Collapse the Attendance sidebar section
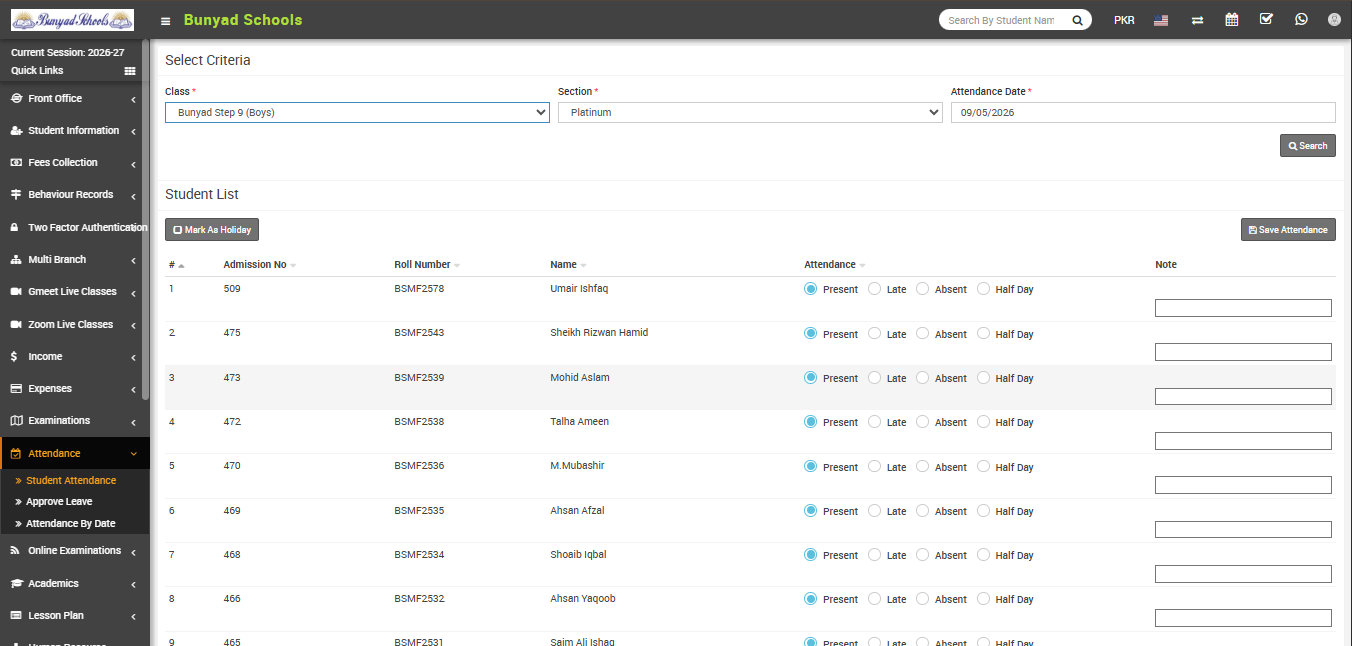The height and width of the screenshot is (646, 1352). click(x=133, y=454)
